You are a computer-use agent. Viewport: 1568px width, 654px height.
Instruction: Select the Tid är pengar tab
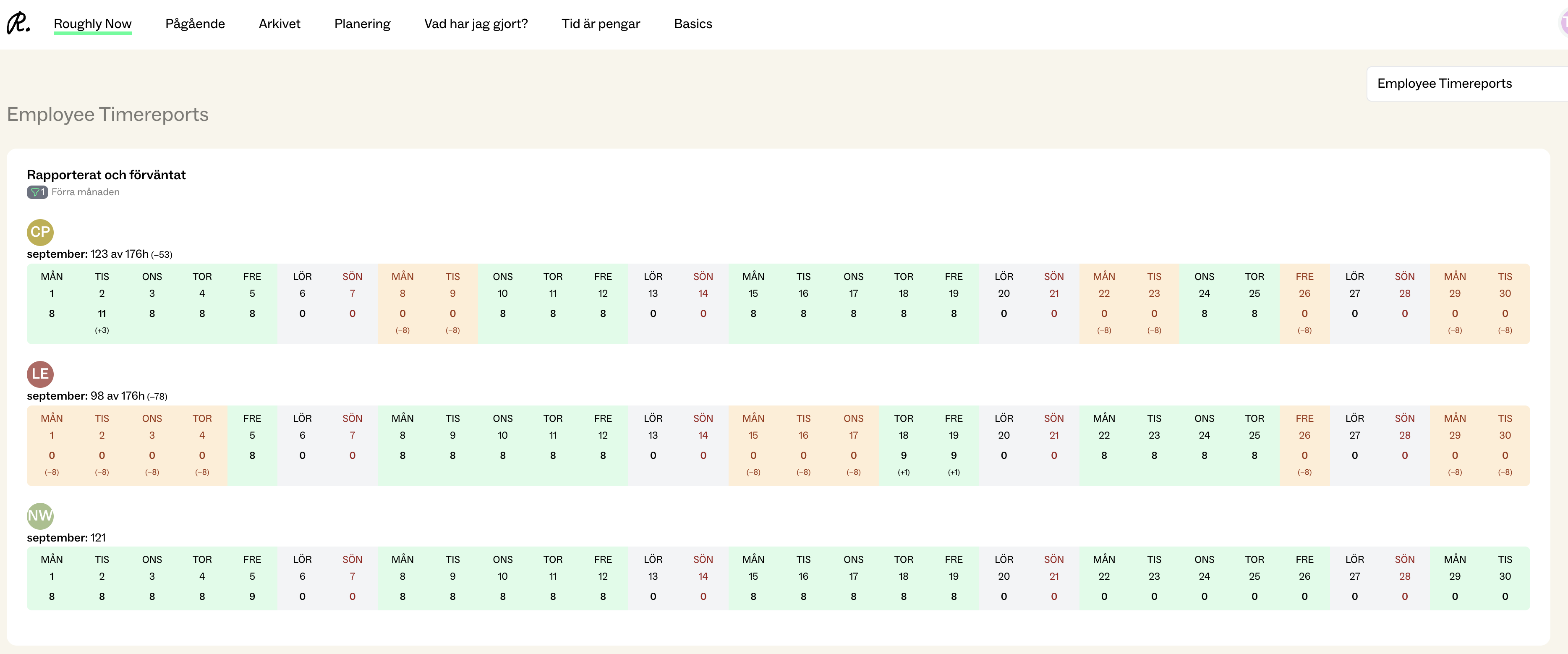click(x=600, y=24)
